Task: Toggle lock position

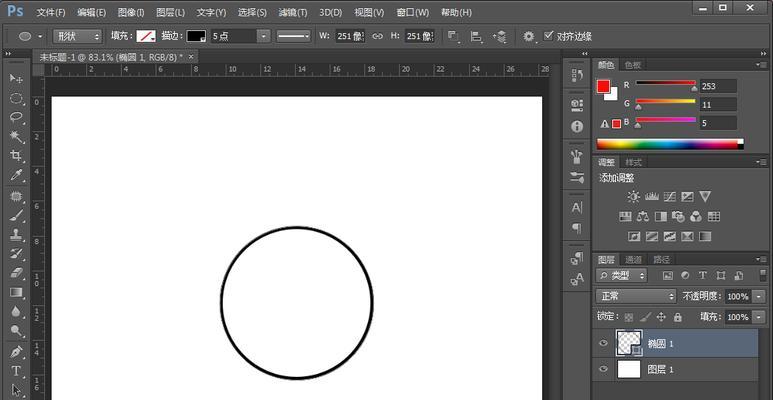Action: pos(662,317)
